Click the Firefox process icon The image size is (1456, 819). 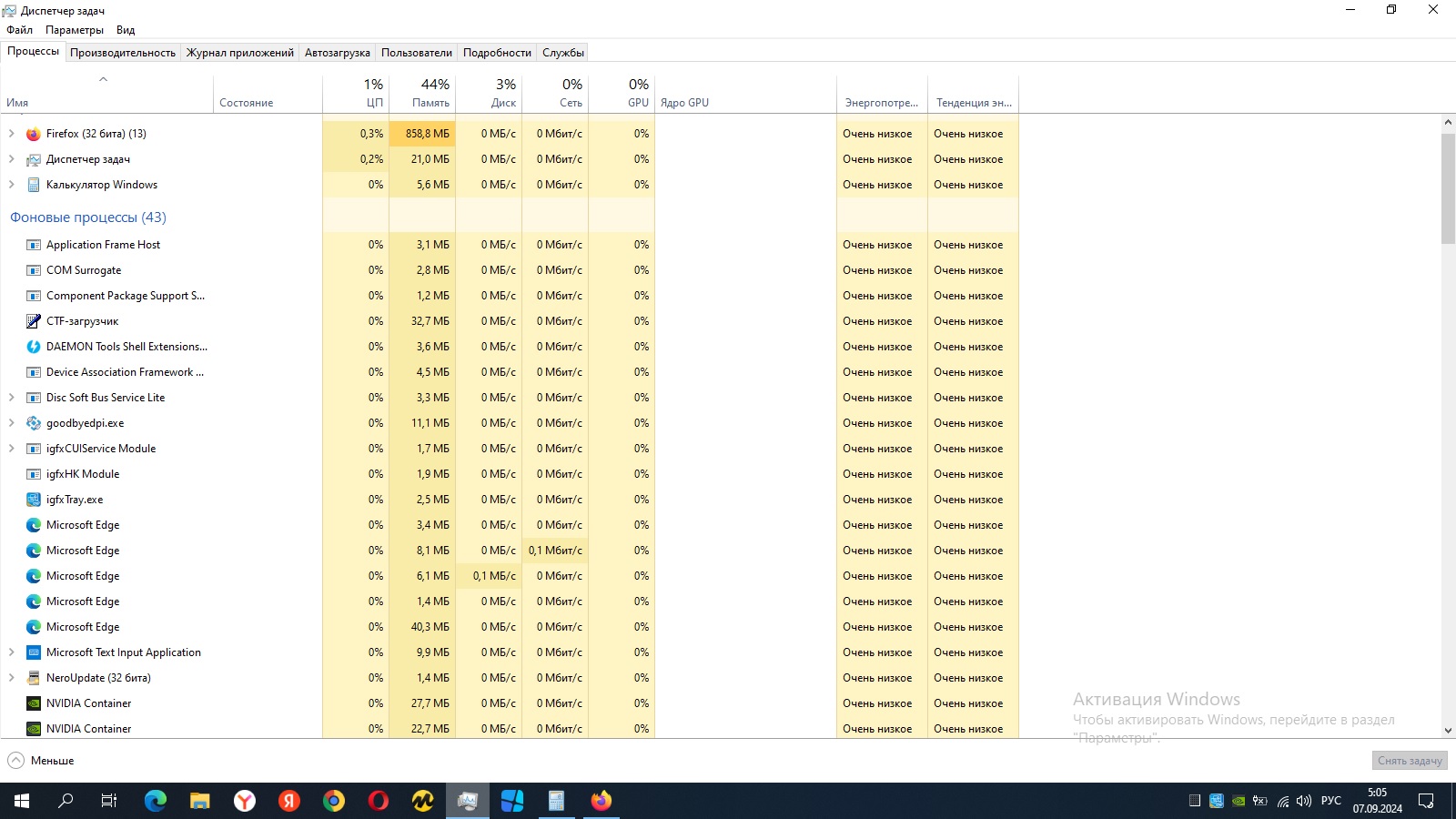[x=34, y=134]
